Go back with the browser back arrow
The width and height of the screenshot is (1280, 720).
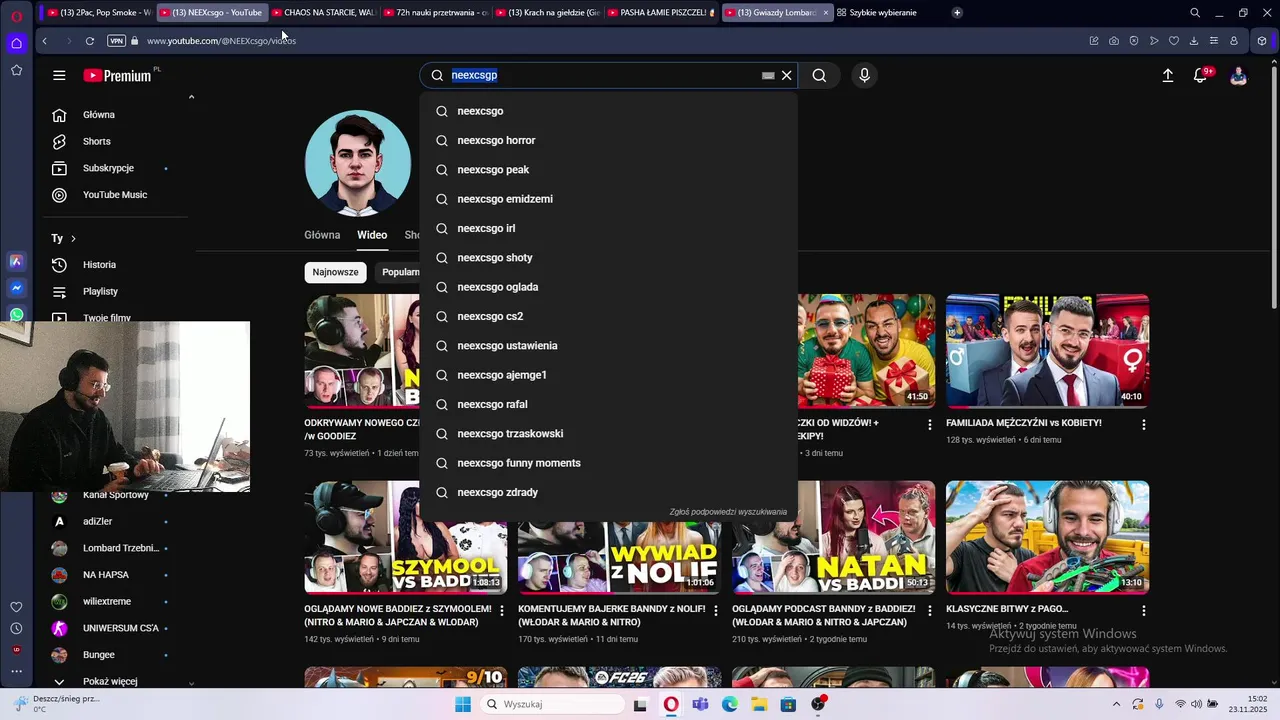45,41
